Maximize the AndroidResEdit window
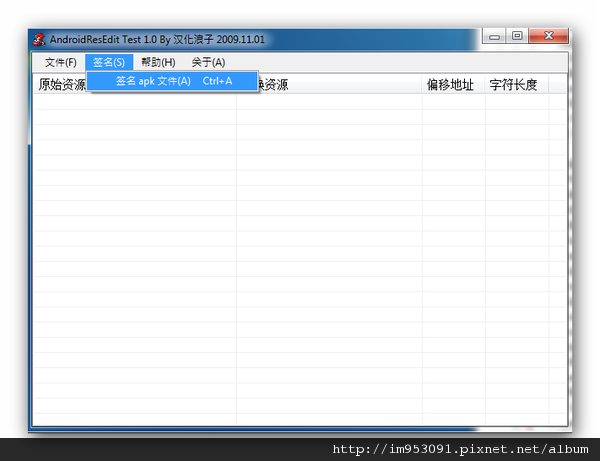Viewport: 600px width, 461px height. pyautogui.click(x=517, y=36)
